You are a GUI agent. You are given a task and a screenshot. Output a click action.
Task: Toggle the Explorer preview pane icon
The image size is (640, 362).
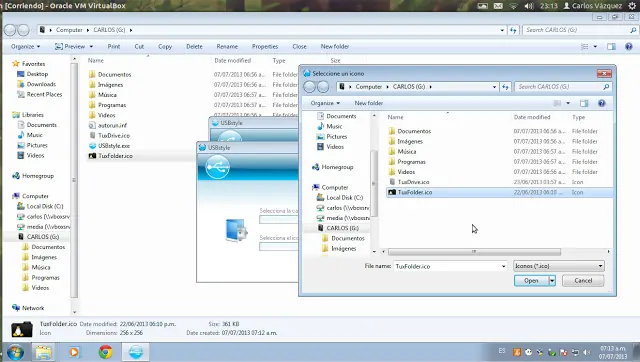pos(611,47)
